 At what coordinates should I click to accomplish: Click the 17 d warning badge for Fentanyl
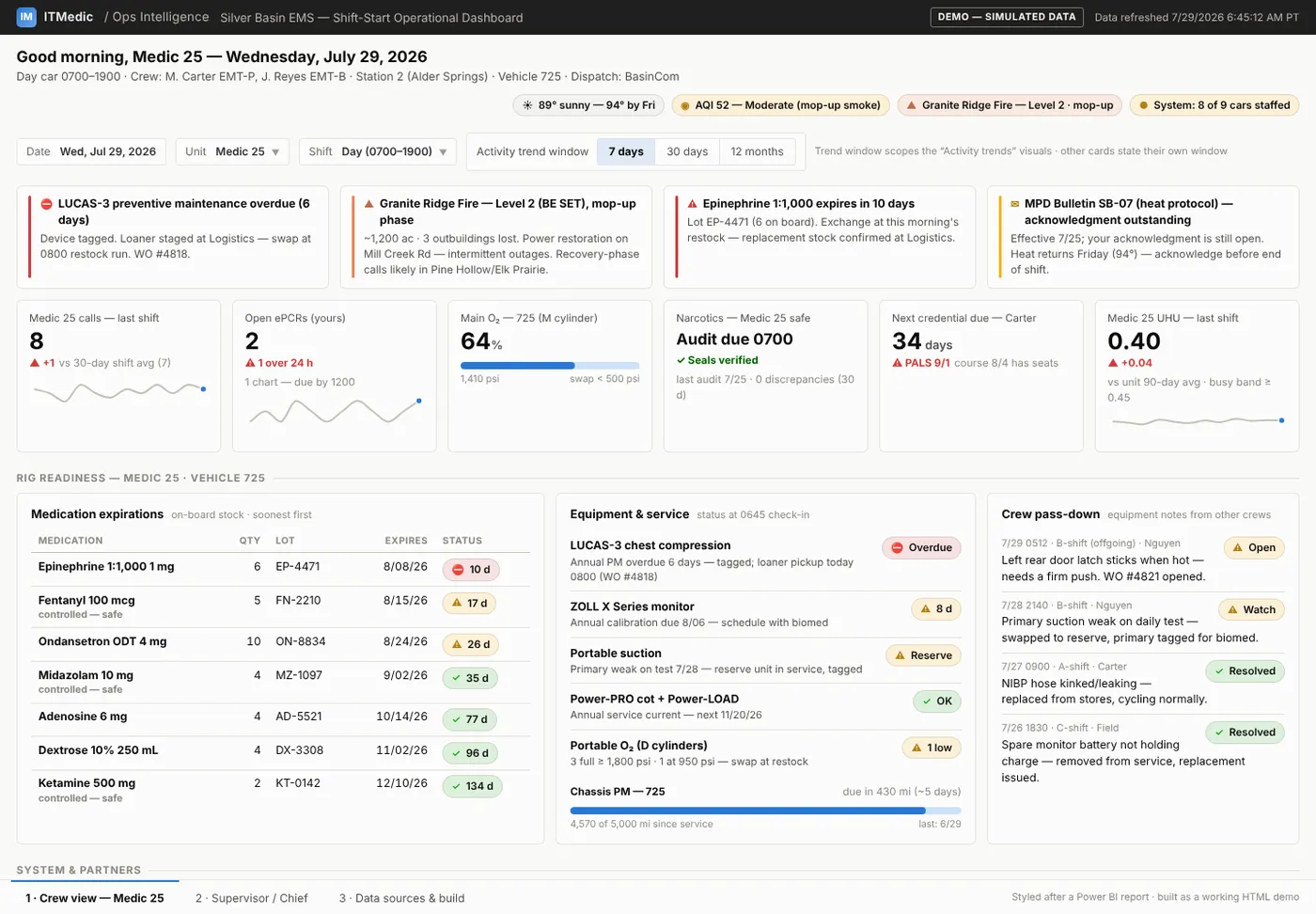click(x=470, y=604)
